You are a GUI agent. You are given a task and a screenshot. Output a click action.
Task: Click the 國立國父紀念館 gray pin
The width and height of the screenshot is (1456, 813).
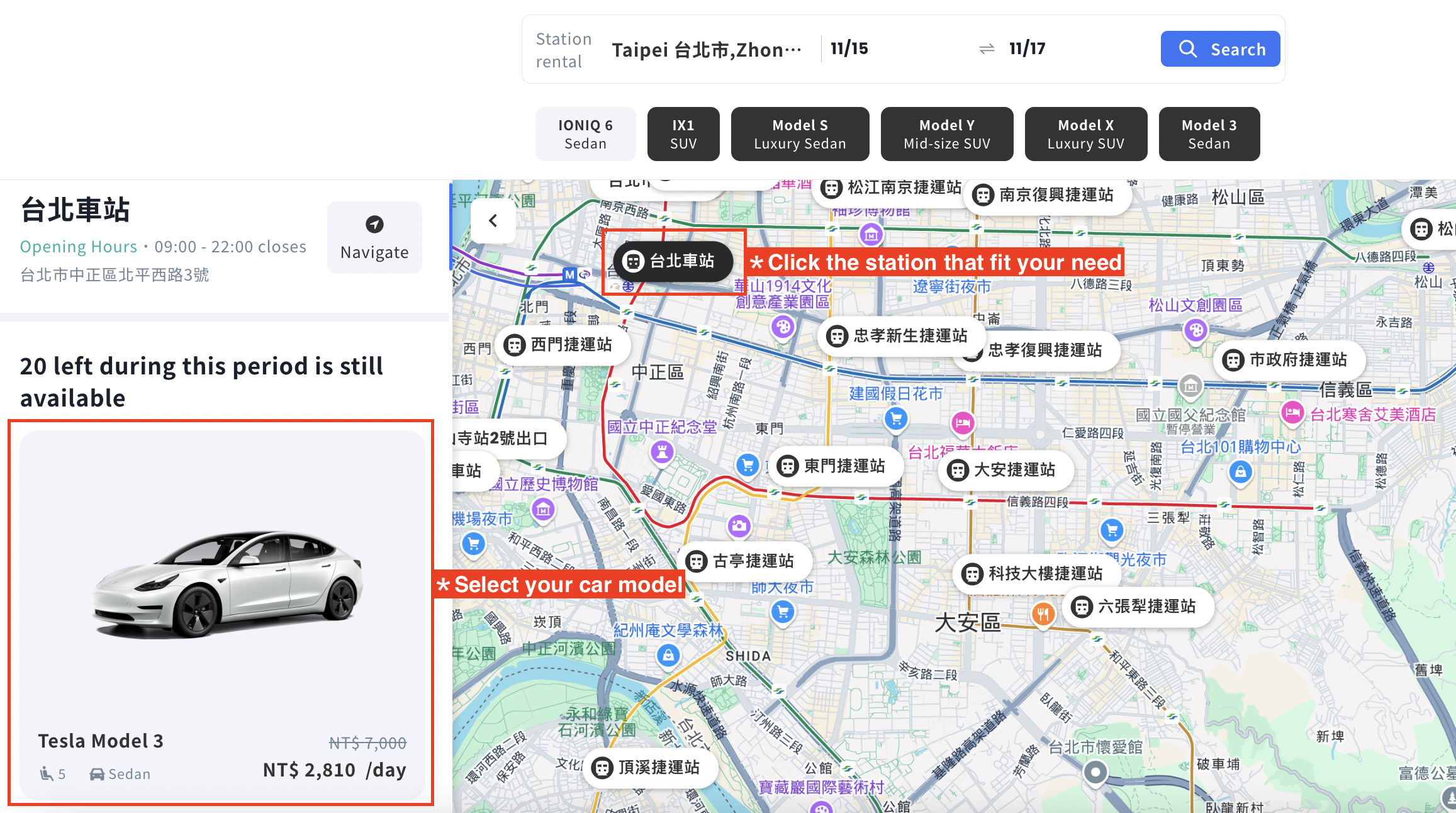(1190, 386)
